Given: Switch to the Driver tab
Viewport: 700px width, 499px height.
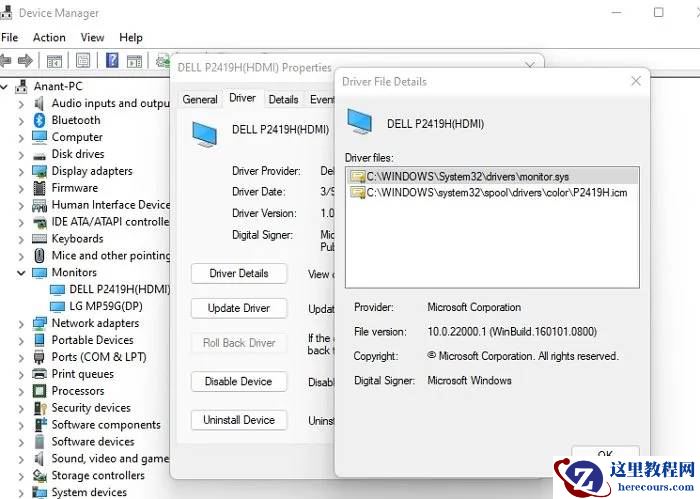Looking at the screenshot, I should tap(242, 98).
